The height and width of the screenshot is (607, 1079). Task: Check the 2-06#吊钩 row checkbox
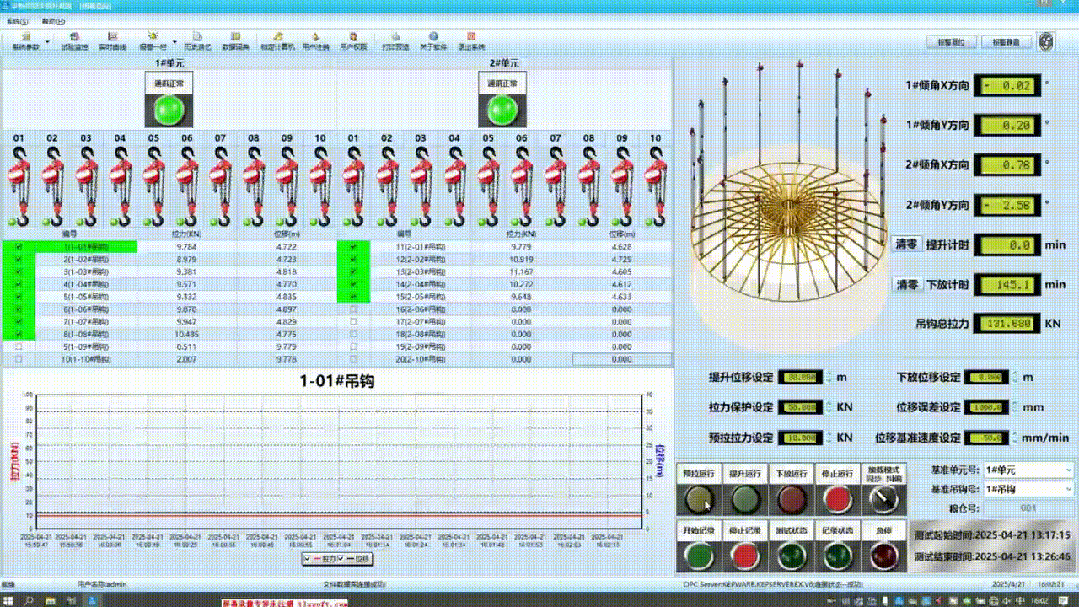tap(353, 311)
